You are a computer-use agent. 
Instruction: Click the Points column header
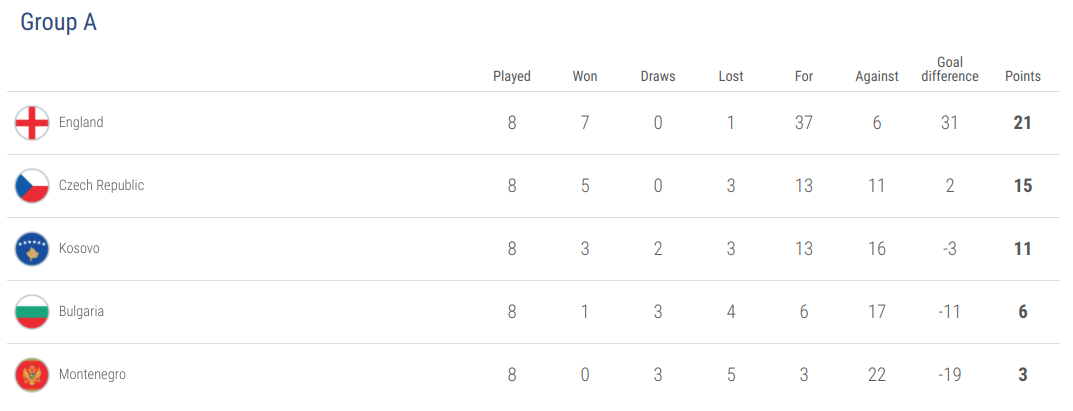click(x=1023, y=76)
